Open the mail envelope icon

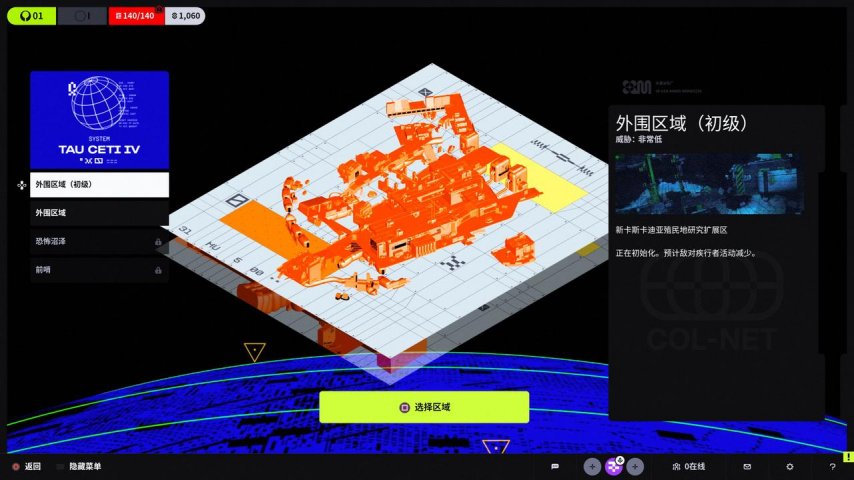747,467
